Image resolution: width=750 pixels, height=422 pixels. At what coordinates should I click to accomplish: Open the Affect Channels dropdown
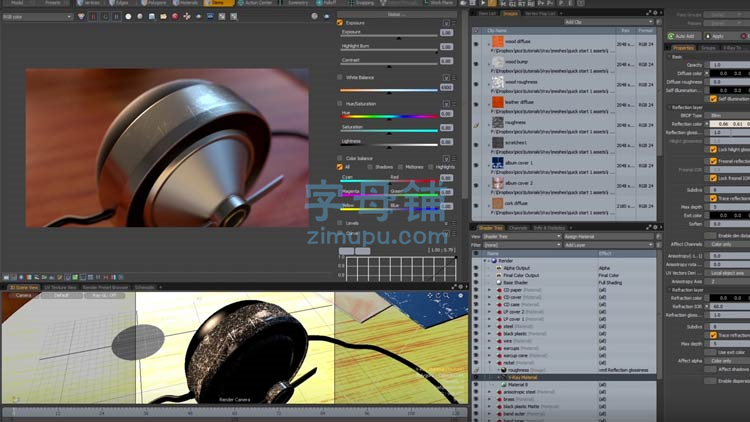coord(729,244)
